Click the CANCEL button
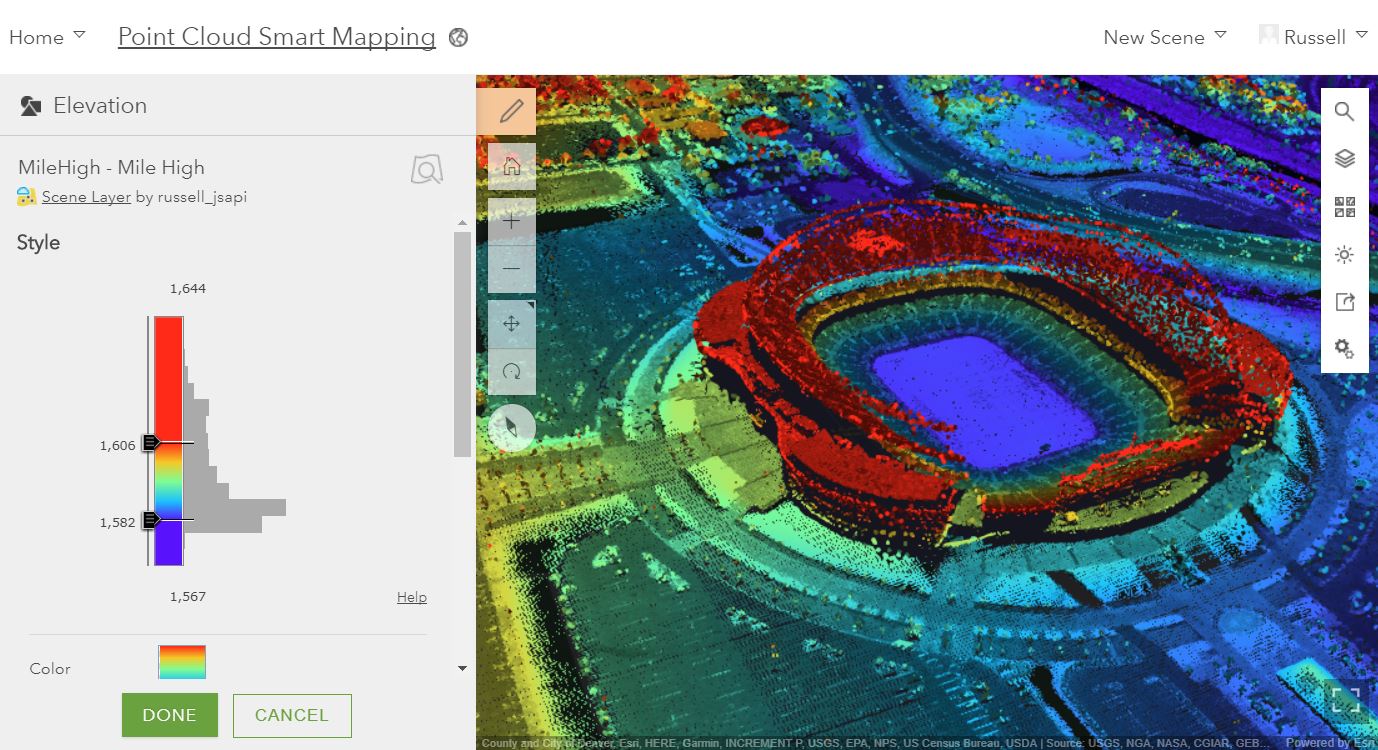This screenshot has width=1378, height=750. [x=292, y=715]
